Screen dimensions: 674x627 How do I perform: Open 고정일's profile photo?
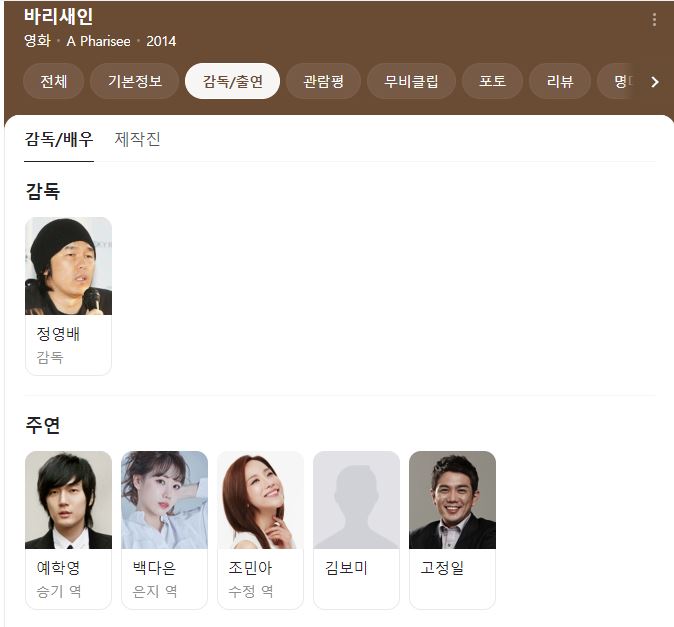(x=453, y=500)
